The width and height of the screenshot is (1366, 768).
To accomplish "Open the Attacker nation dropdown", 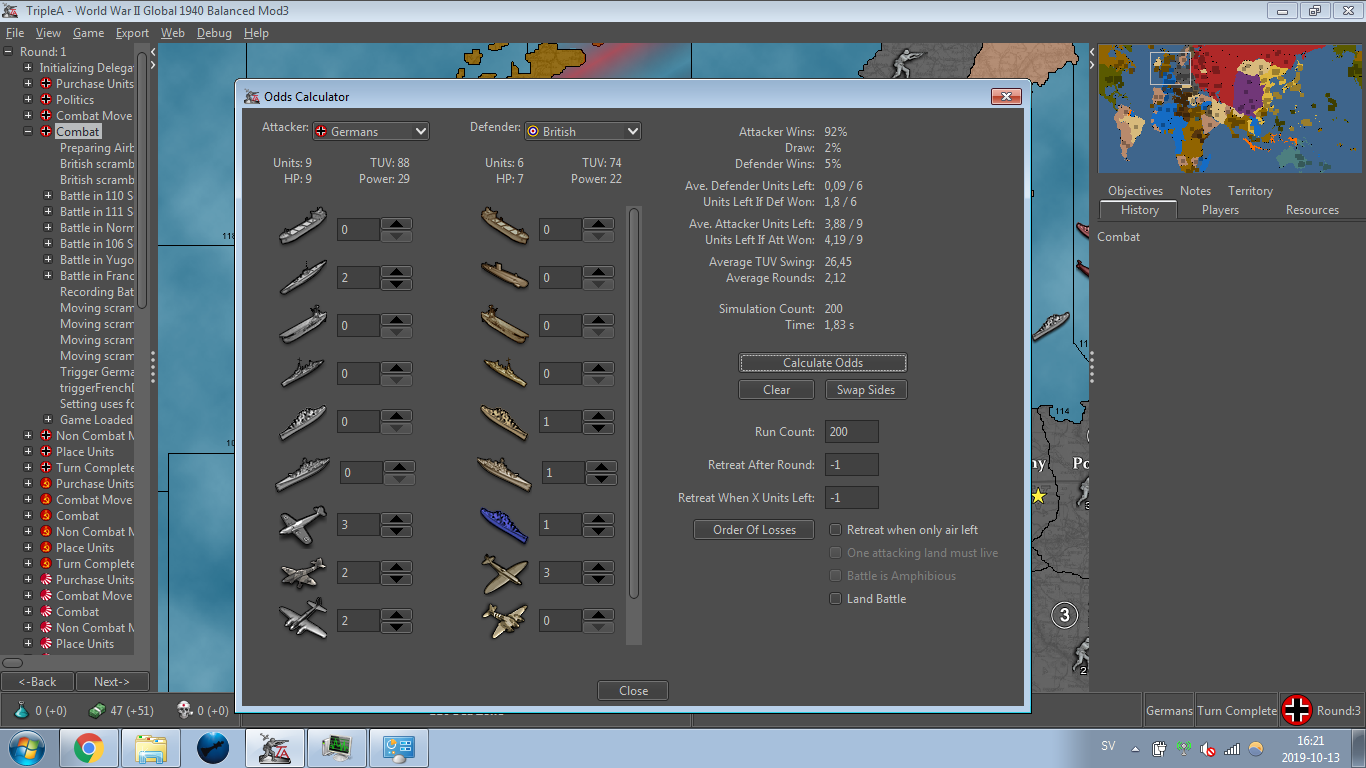I will [370, 131].
